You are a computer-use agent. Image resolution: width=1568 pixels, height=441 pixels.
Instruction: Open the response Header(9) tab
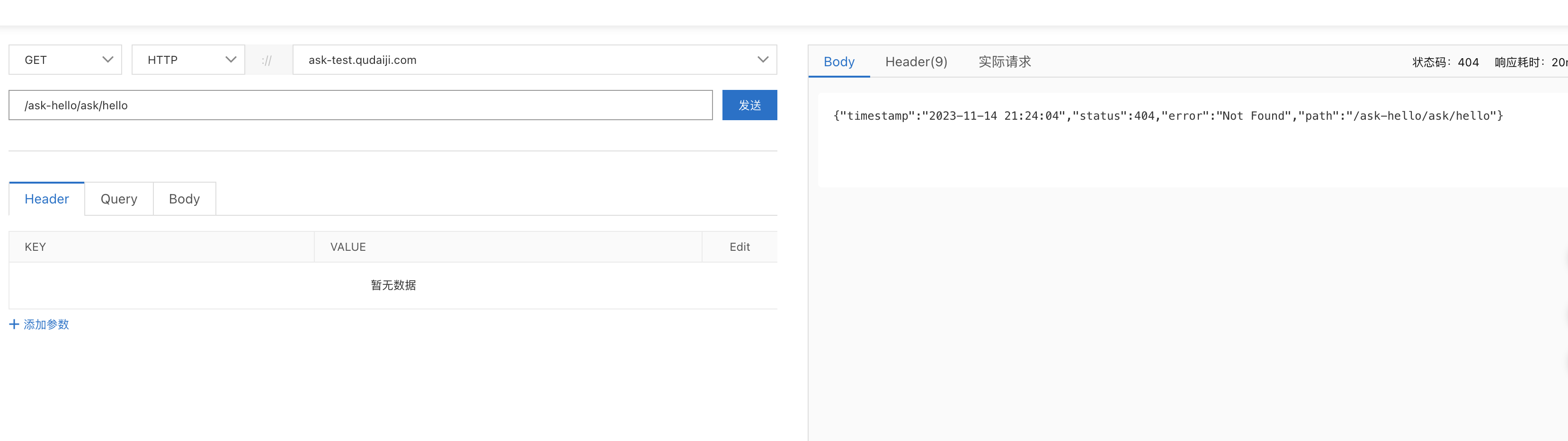point(916,62)
